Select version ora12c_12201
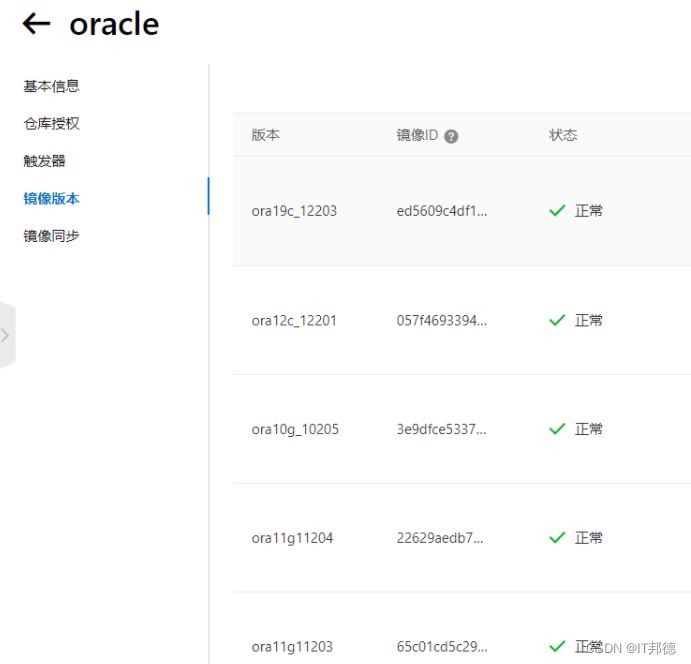The image size is (691, 664). pos(294,320)
